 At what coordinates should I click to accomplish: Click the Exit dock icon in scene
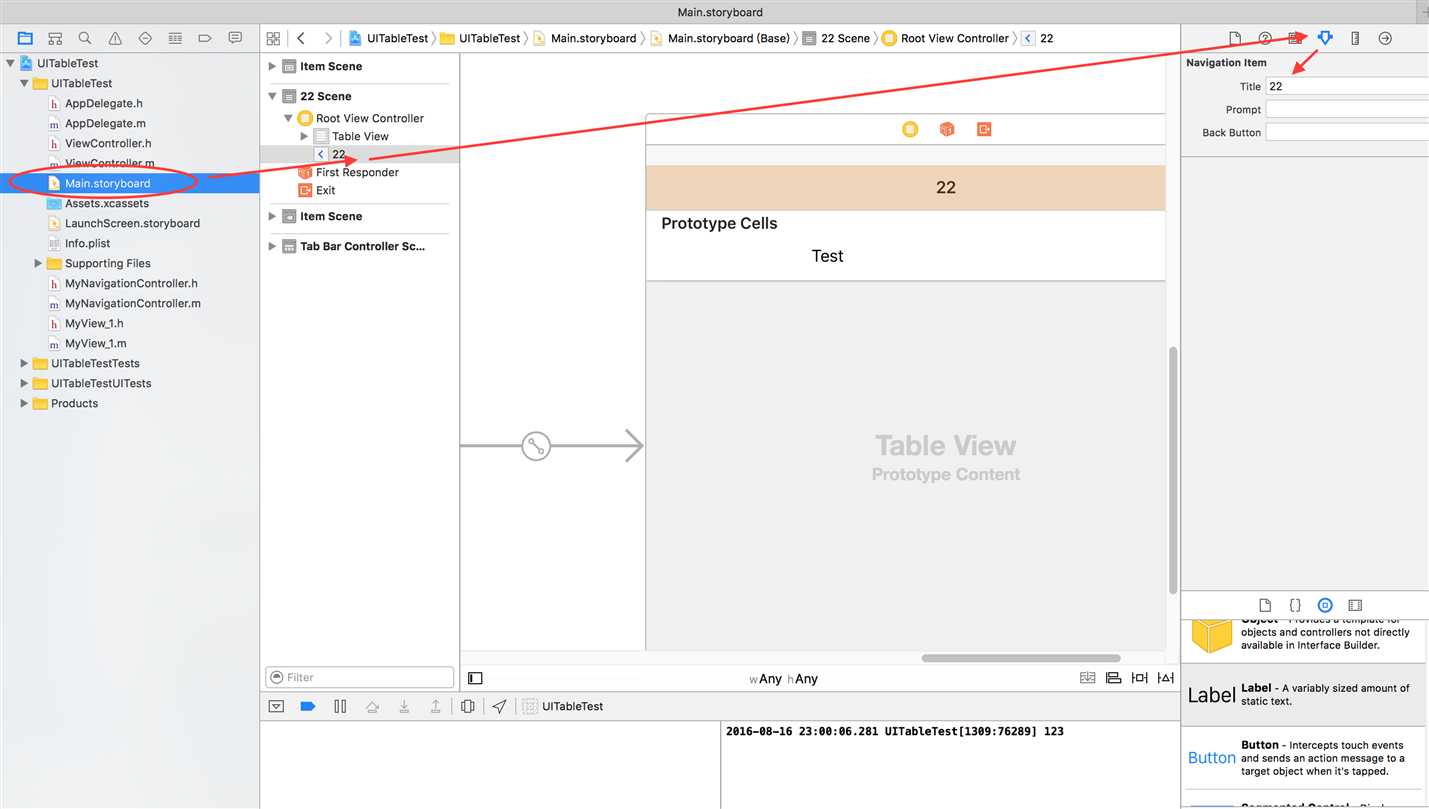point(984,129)
